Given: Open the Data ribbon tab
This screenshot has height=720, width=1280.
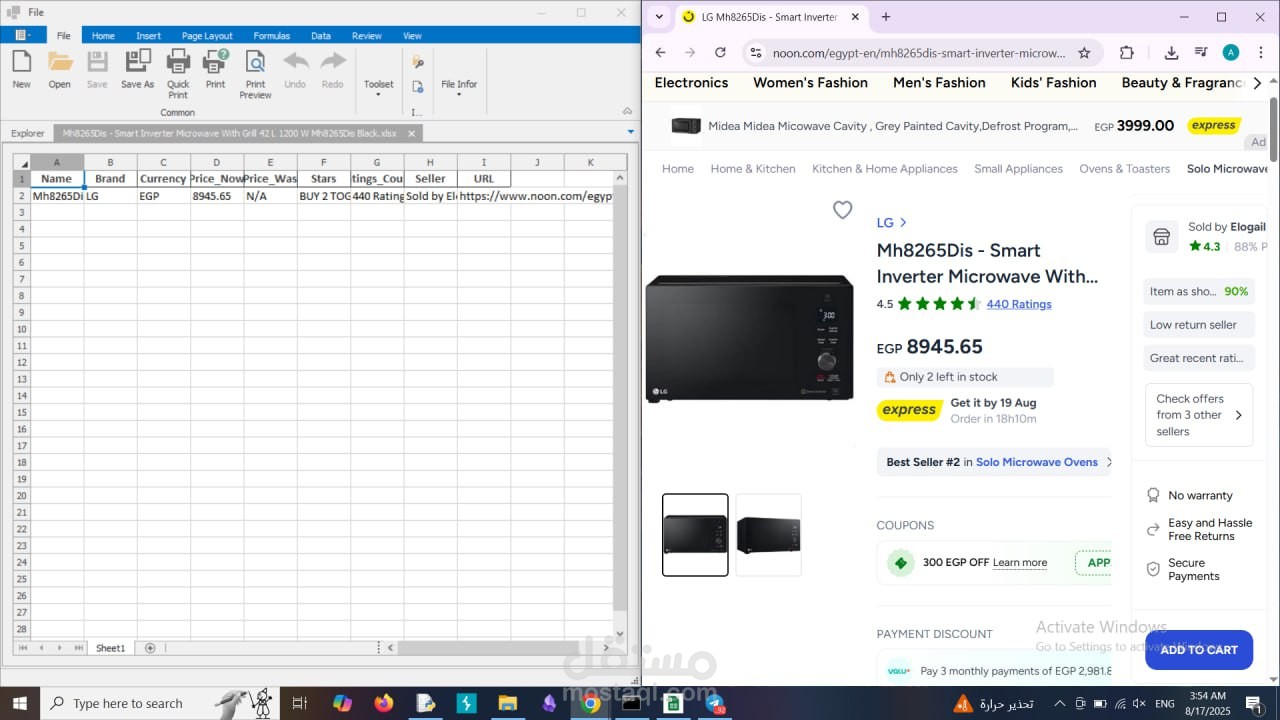Looking at the screenshot, I should 321,35.
